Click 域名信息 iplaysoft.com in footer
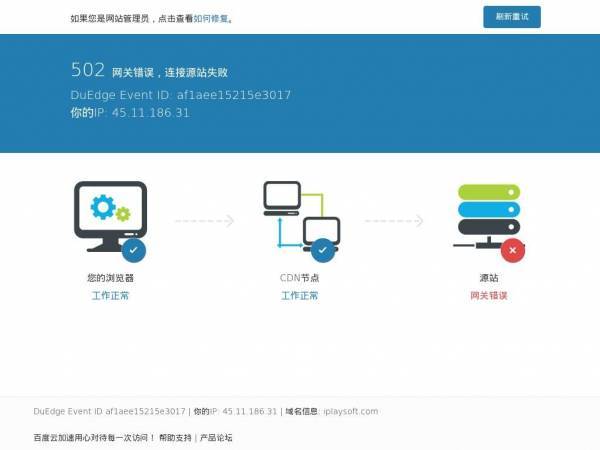Image resolution: width=600 pixels, height=450 pixels. 332,411
